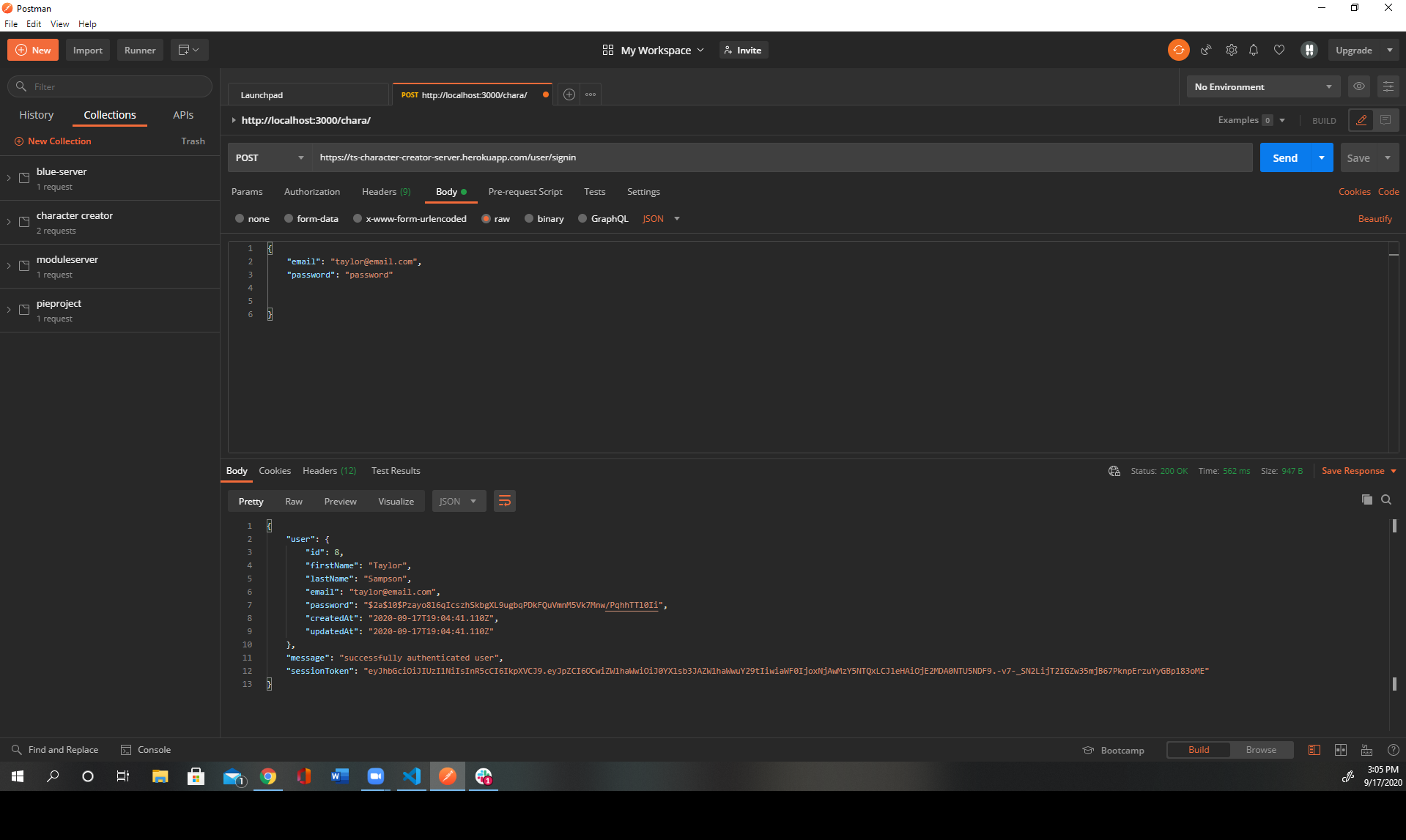Open response JSON format dropdown
The width and height of the screenshot is (1406, 840).
[x=458, y=501]
